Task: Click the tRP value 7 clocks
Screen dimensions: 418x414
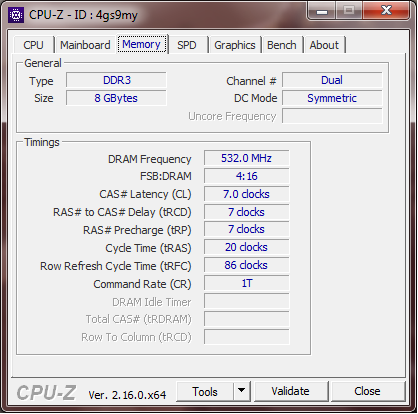Action: click(247, 229)
